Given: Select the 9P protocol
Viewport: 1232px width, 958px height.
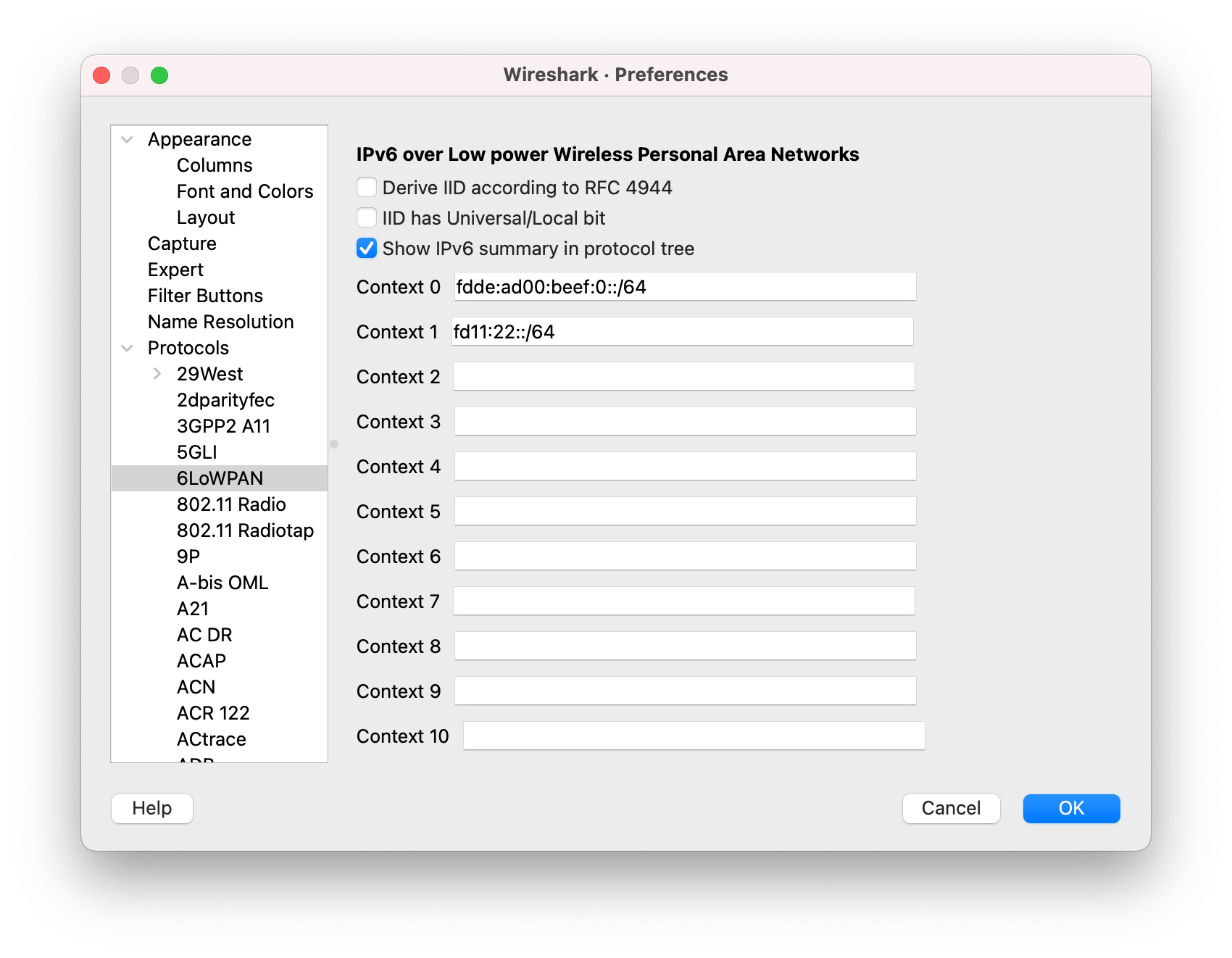Looking at the screenshot, I should (188, 557).
